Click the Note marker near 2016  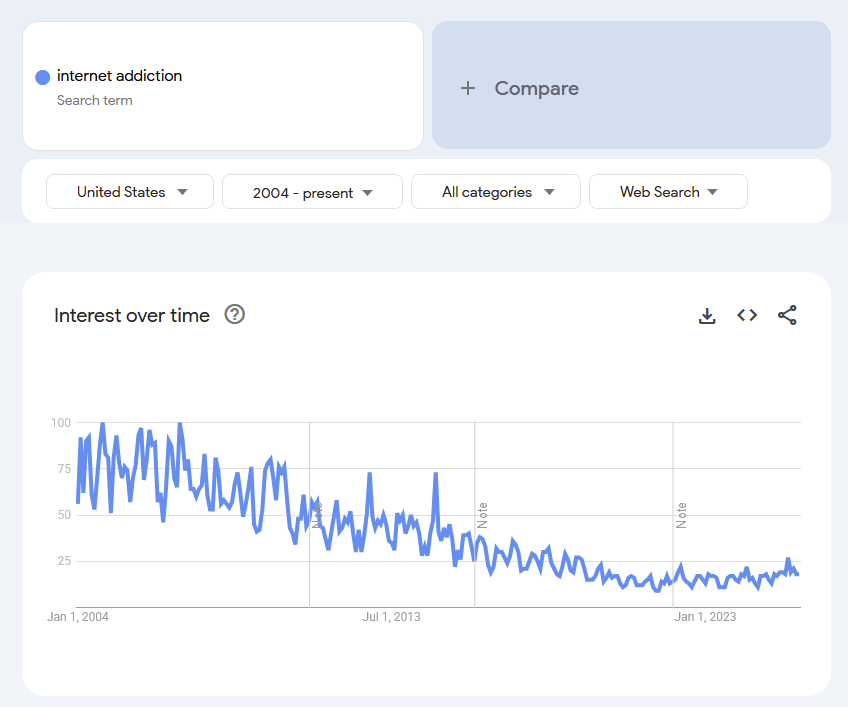pos(482,515)
